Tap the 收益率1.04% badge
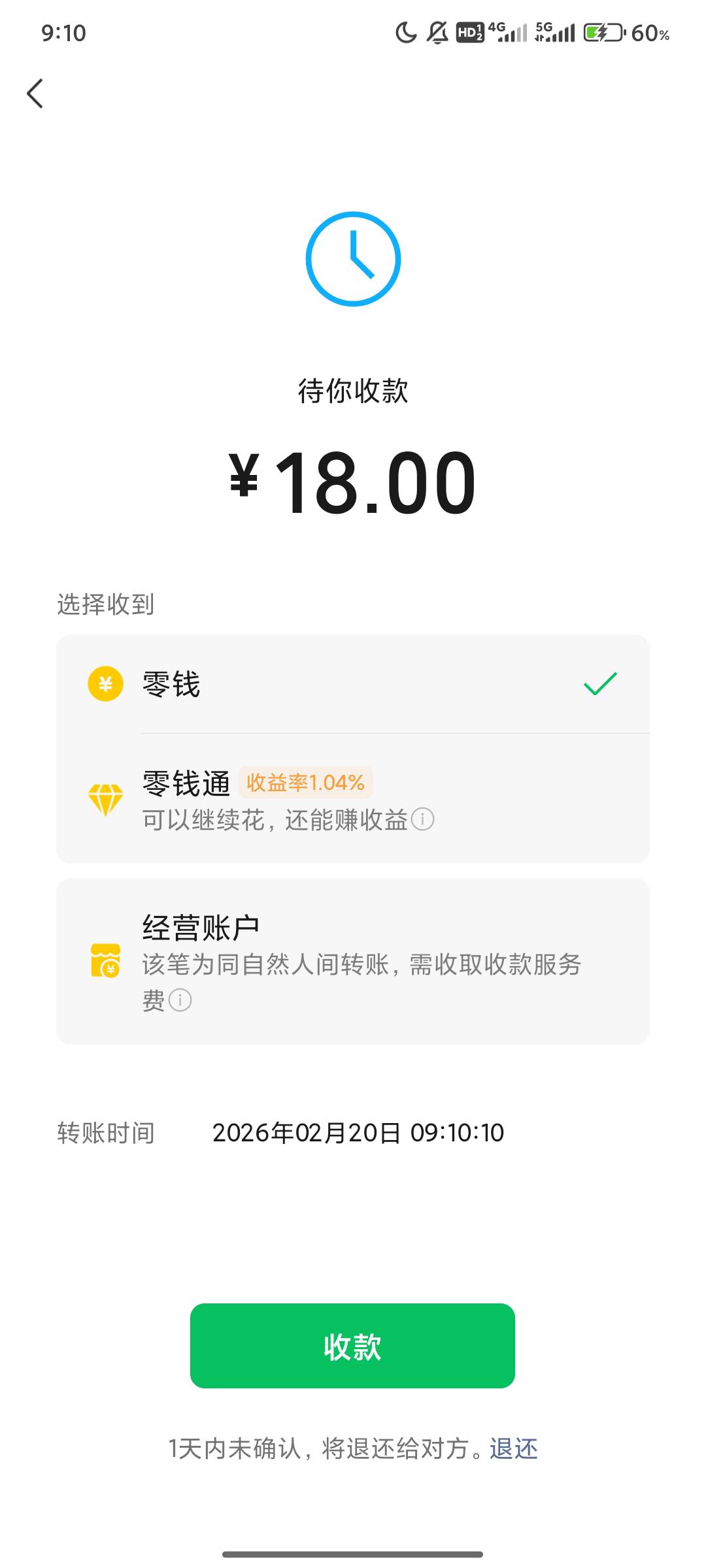Viewport: 706px width, 1568px height. coord(305,782)
